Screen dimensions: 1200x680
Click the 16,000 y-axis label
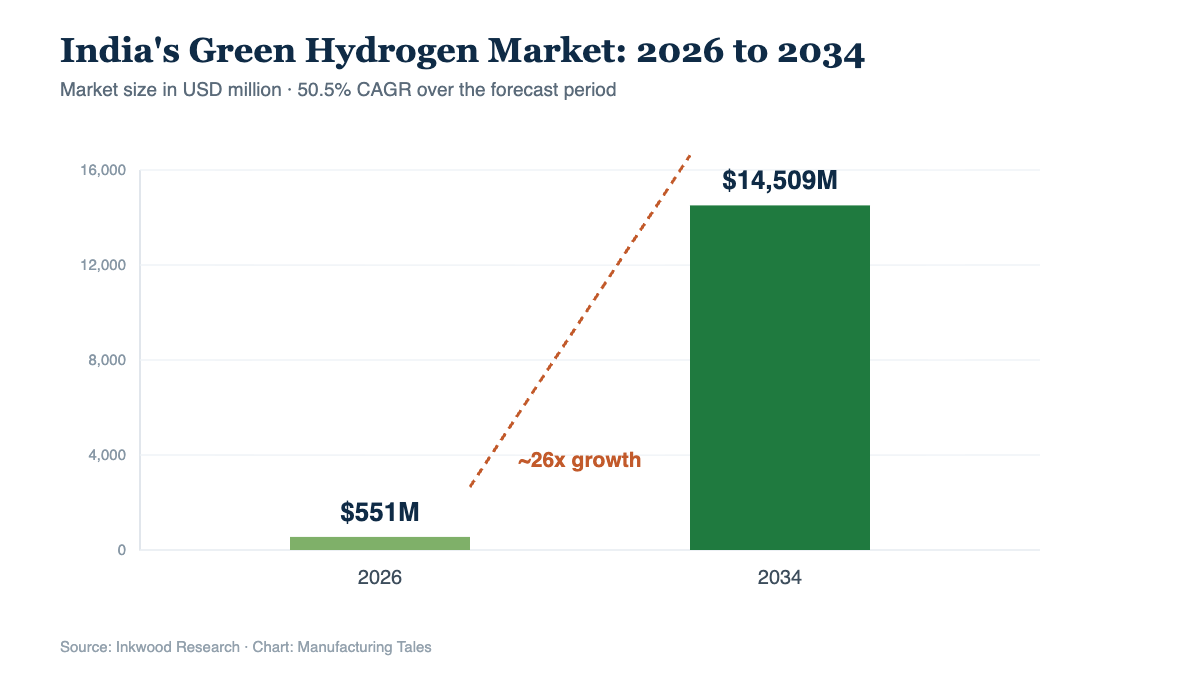pyautogui.click(x=103, y=170)
